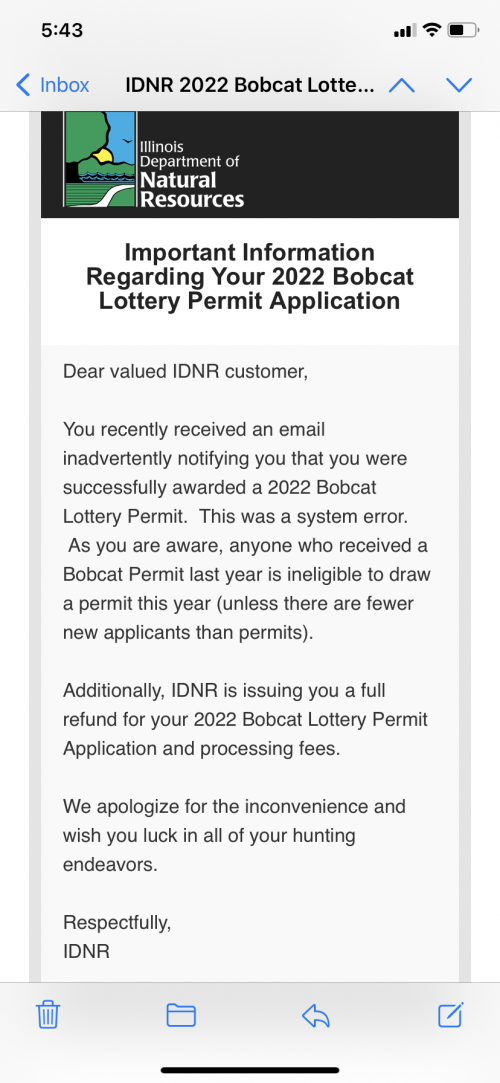
Task: Tap the trash icon to delete this email
Action: point(48,1015)
